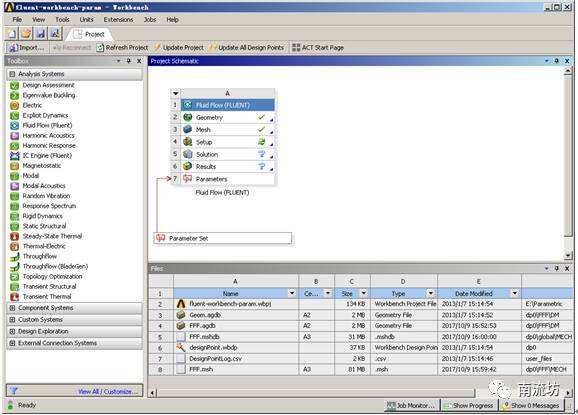Collapse the Analysis Systems group

pos(12,74)
